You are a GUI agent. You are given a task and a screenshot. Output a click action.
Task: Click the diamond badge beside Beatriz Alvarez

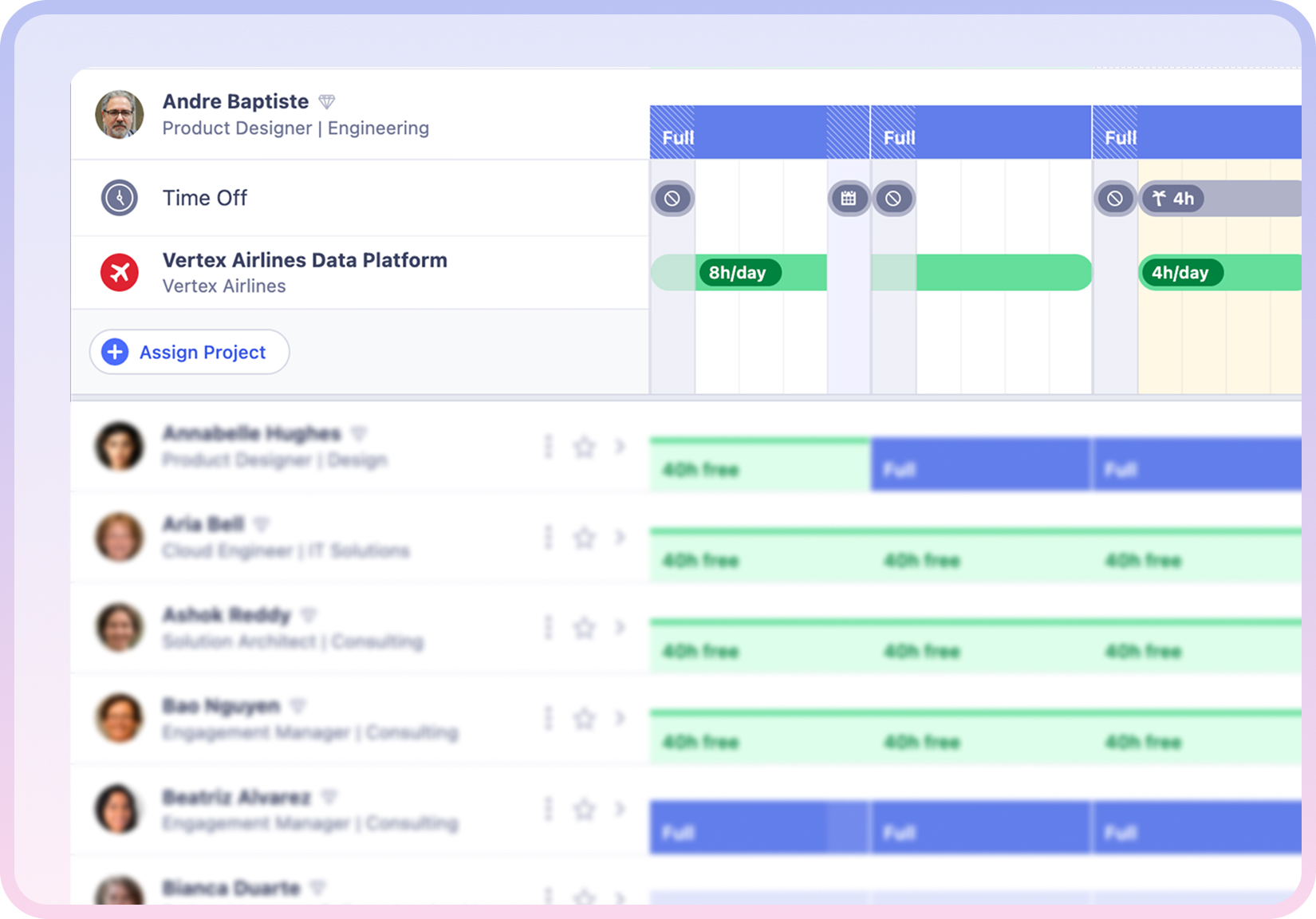329,797
